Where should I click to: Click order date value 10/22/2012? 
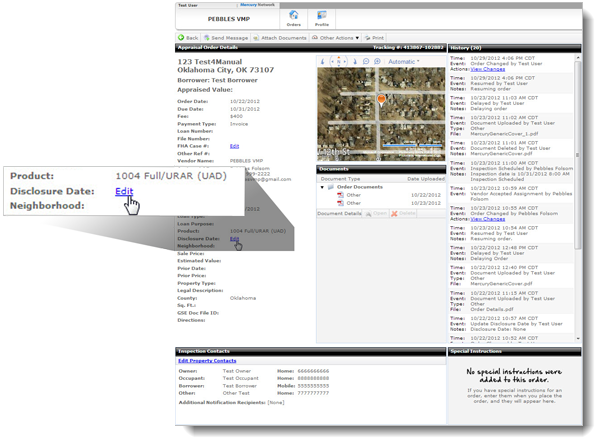[x=245, y=102]
